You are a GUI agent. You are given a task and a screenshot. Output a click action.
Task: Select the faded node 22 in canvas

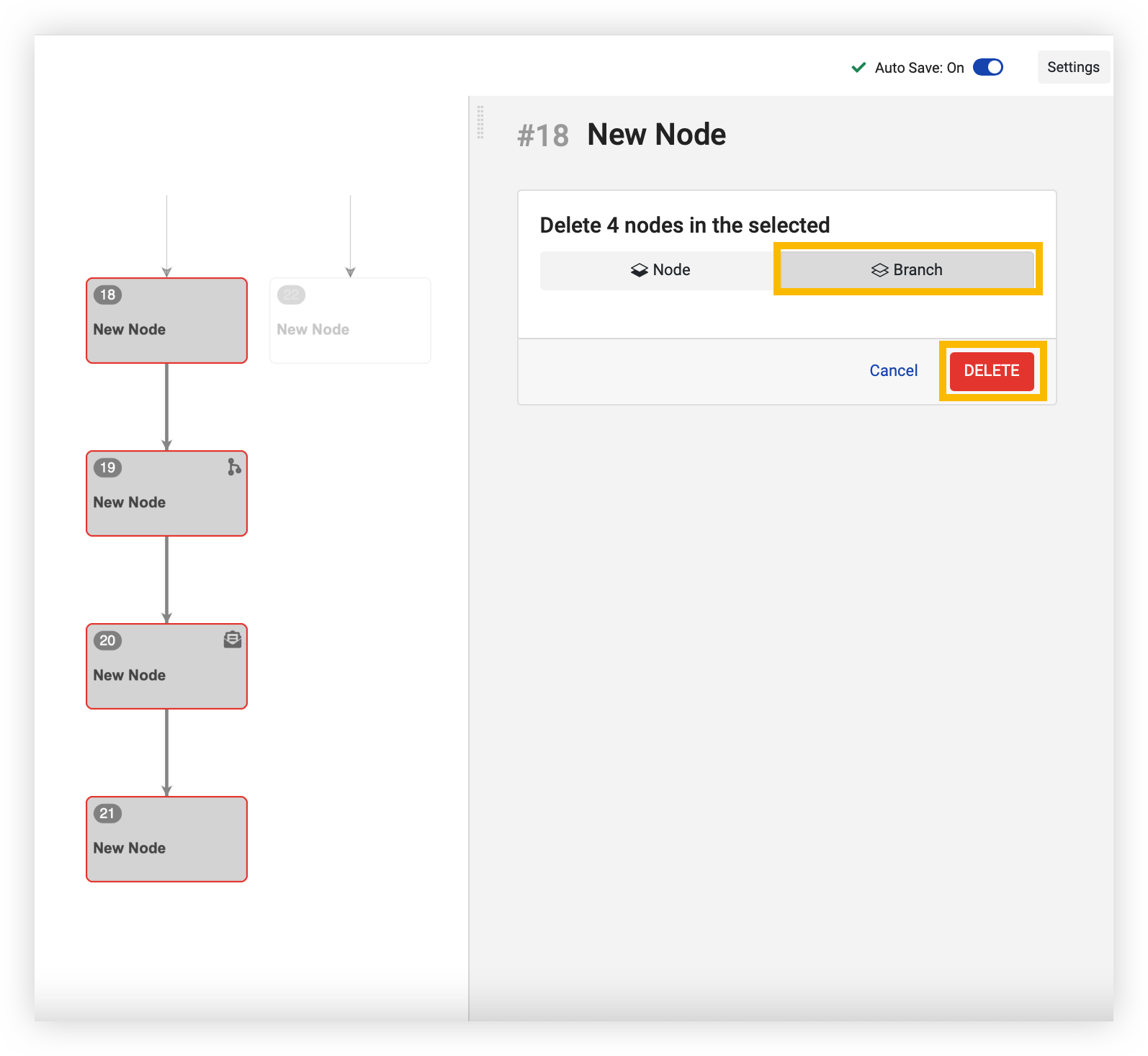[x=350, y=321]
